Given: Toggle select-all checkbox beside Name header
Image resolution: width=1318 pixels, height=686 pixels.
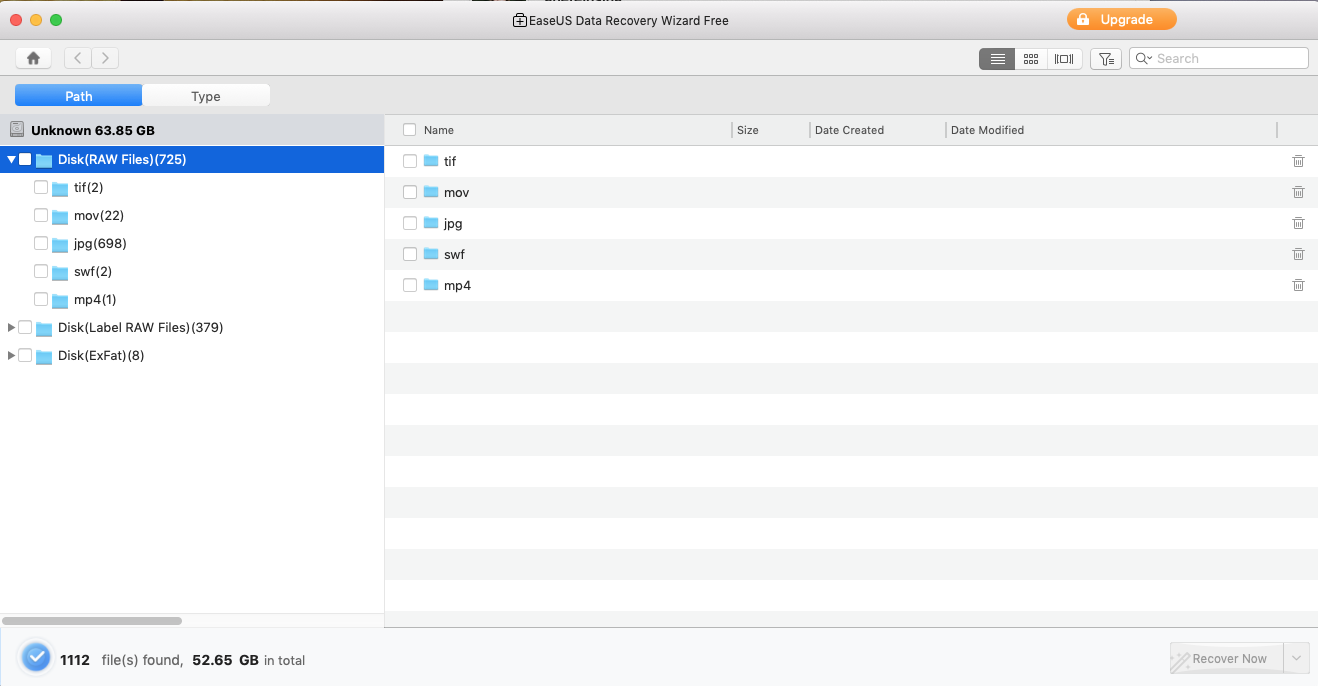Looking at the screenshot, I should coord(410,130).
